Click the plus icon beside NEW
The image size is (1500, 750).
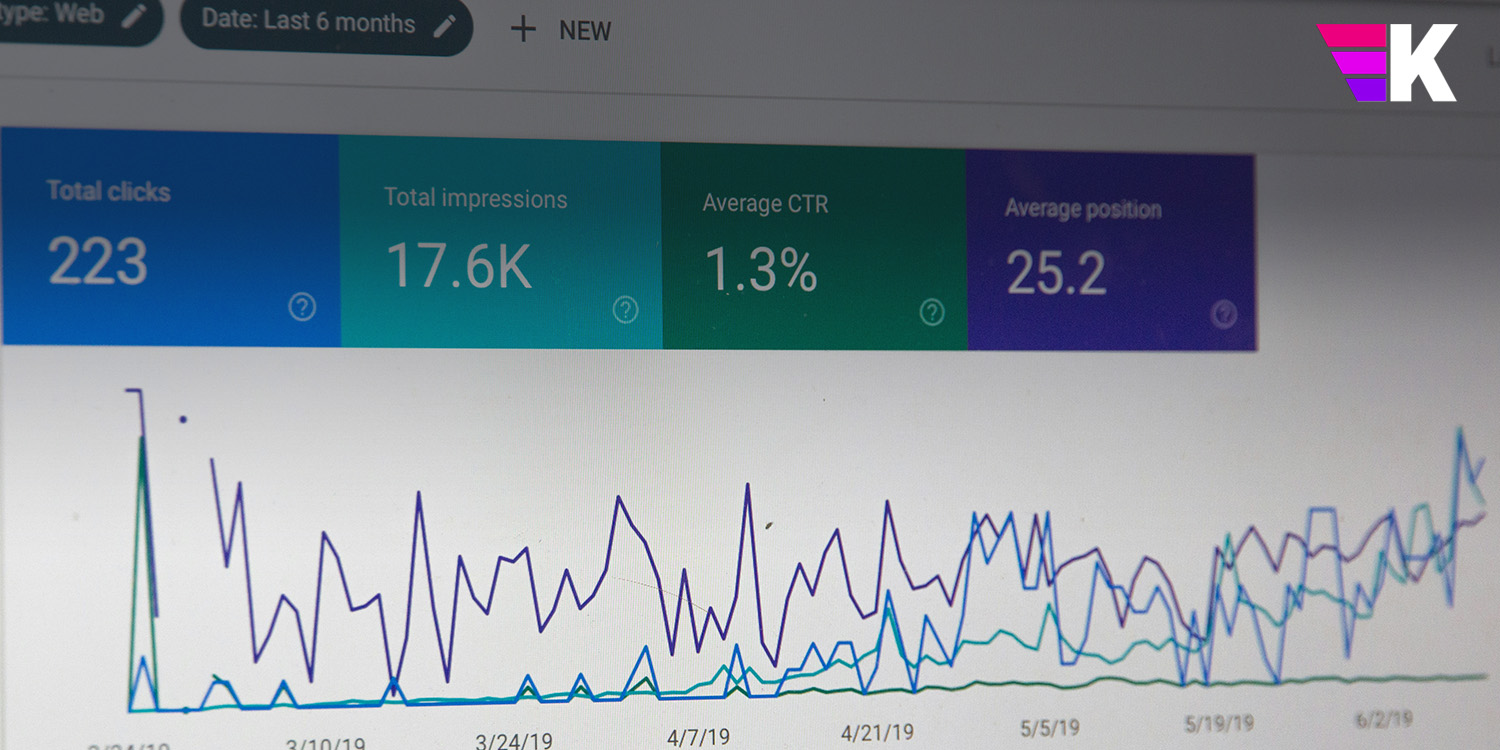pyautogui.click(x=523, y=30)
